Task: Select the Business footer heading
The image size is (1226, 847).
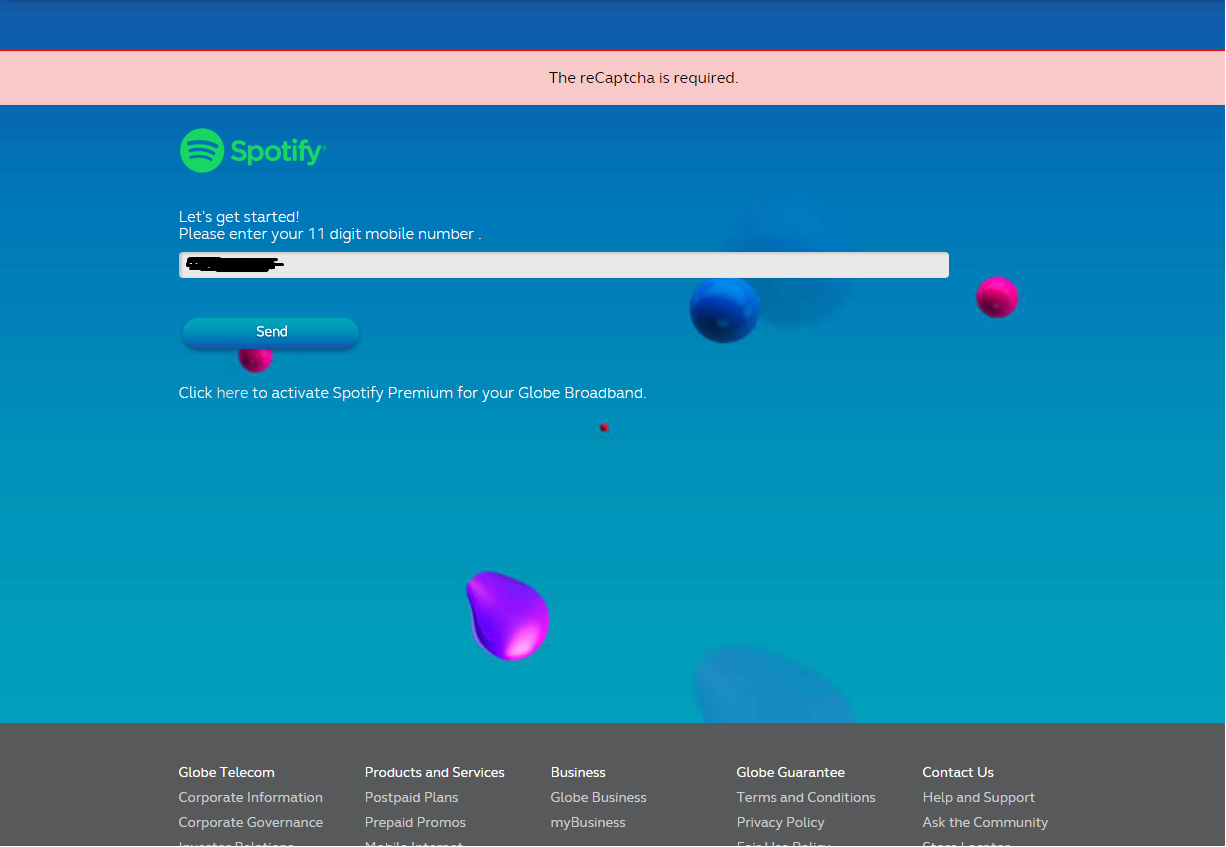Action: [x=578, y=772]
